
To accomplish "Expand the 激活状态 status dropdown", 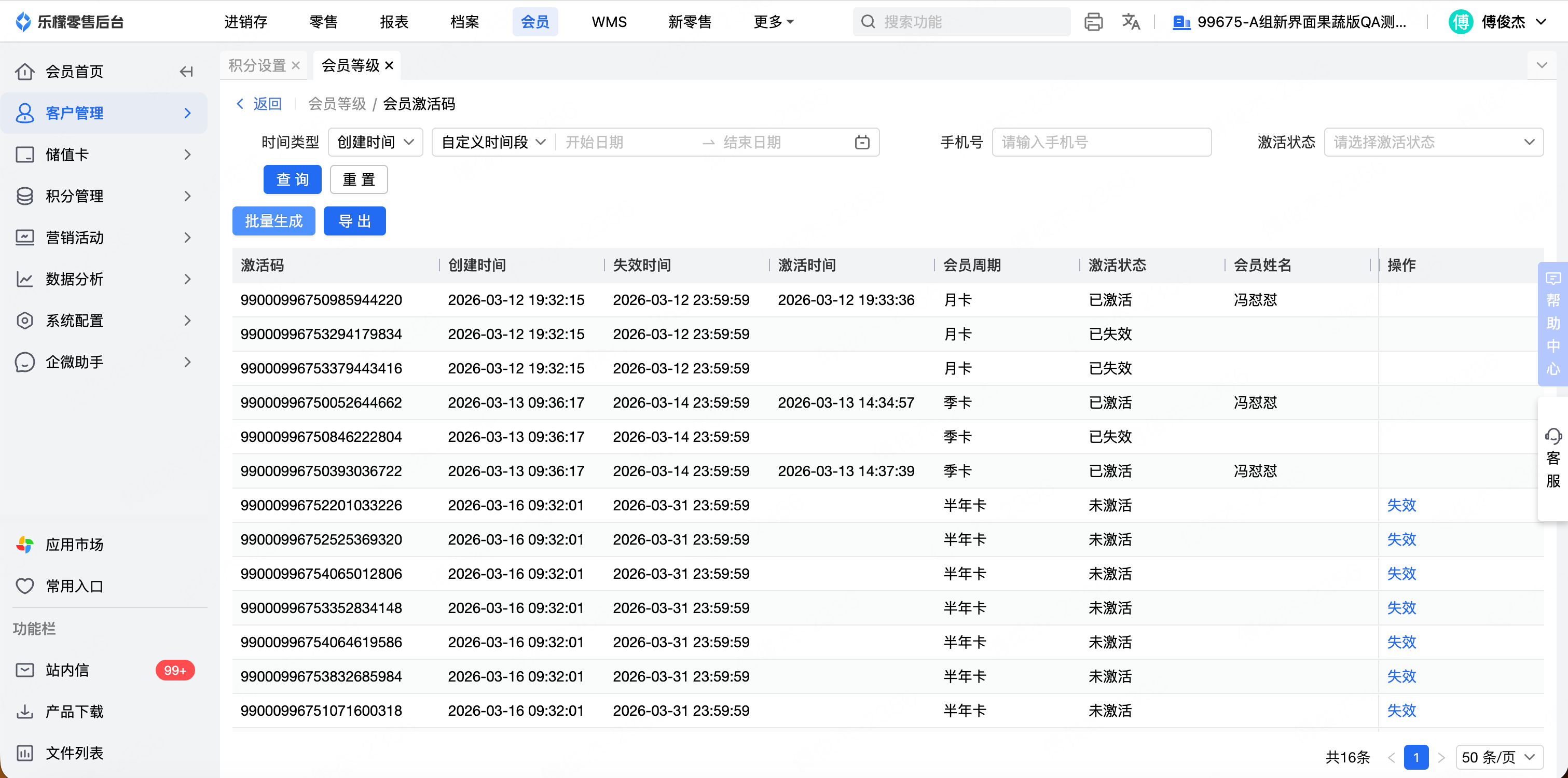I will tap(1434, 142).
